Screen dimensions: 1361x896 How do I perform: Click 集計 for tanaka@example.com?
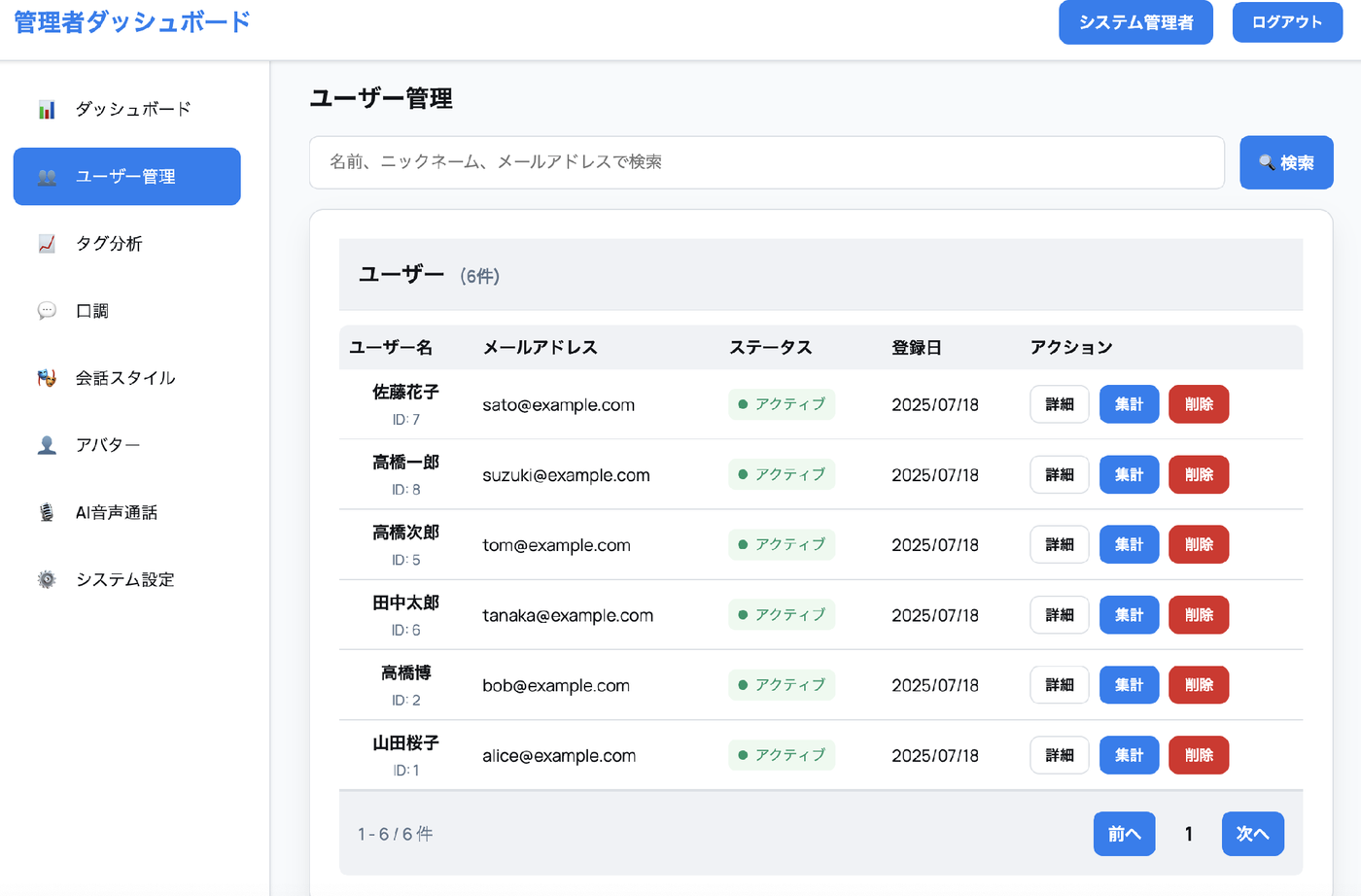1129,615
